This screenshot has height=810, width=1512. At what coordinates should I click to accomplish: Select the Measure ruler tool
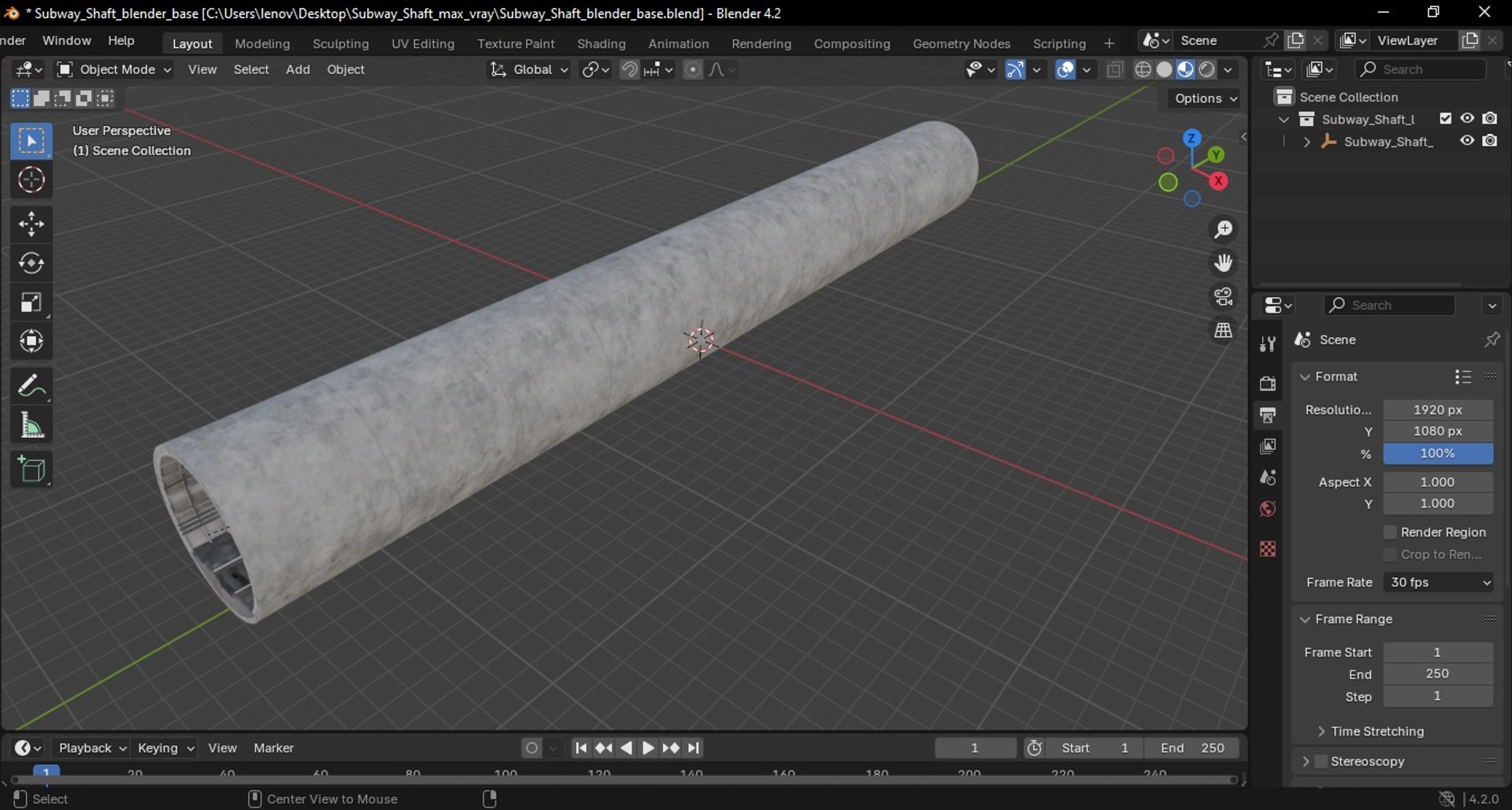pyautogui.click(x=31, y=425)
